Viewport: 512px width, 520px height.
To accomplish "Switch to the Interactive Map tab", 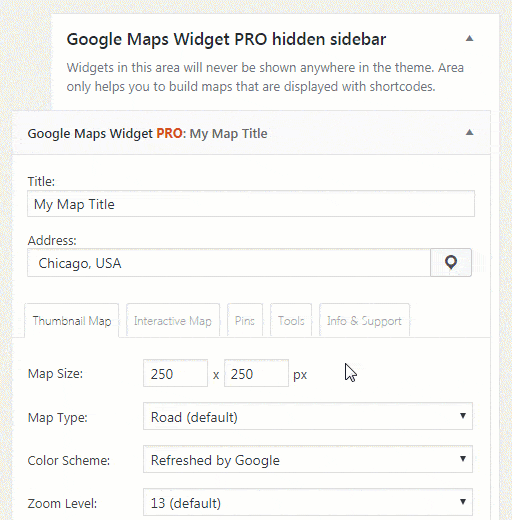I will click(x=173, y=321).
